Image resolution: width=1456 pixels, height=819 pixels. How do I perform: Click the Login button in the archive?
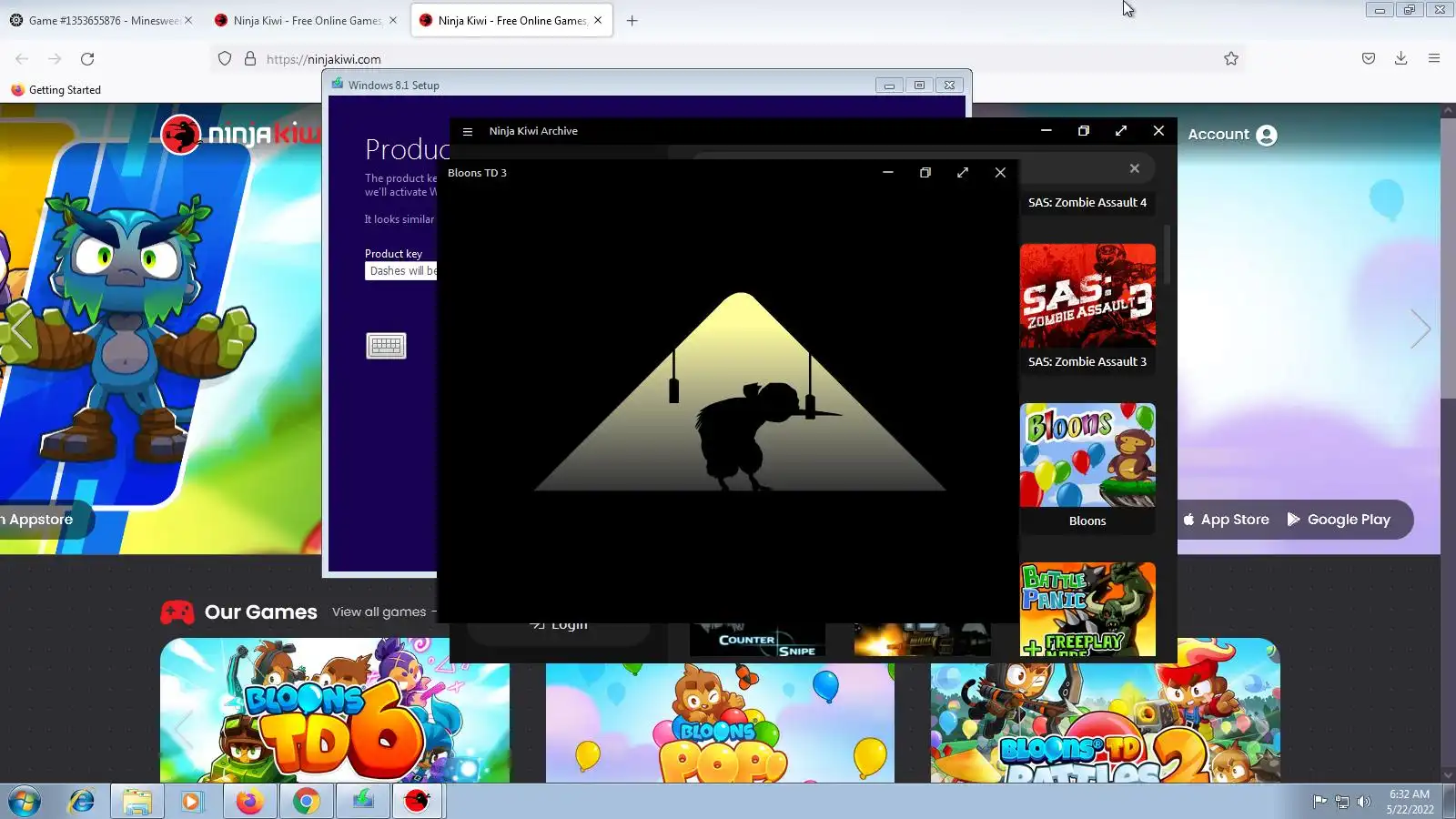pyautogui.click(x=559, y=630)
